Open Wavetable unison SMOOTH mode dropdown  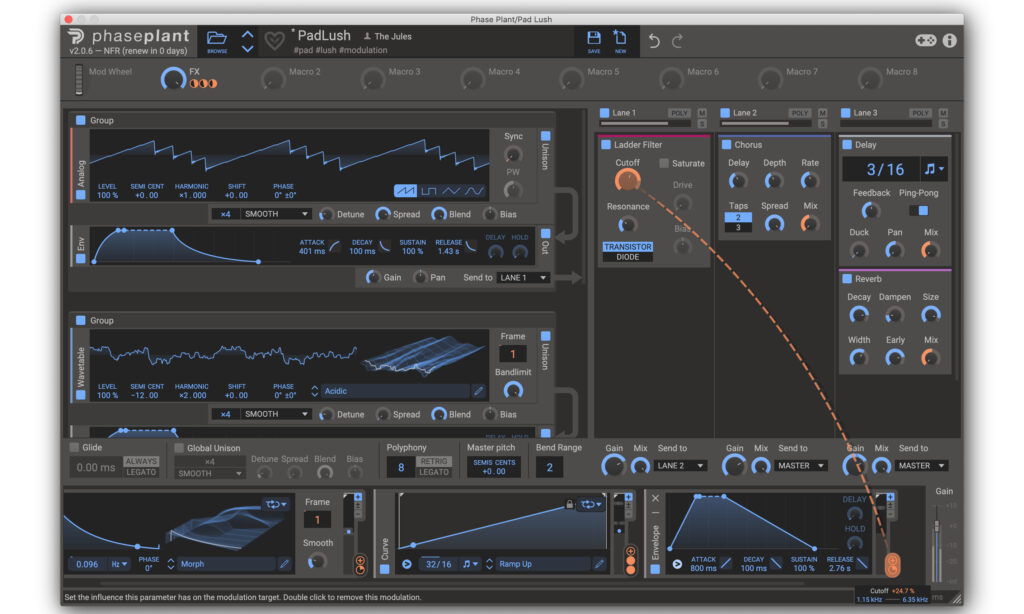pyautogui.click(x=275, y=414)
